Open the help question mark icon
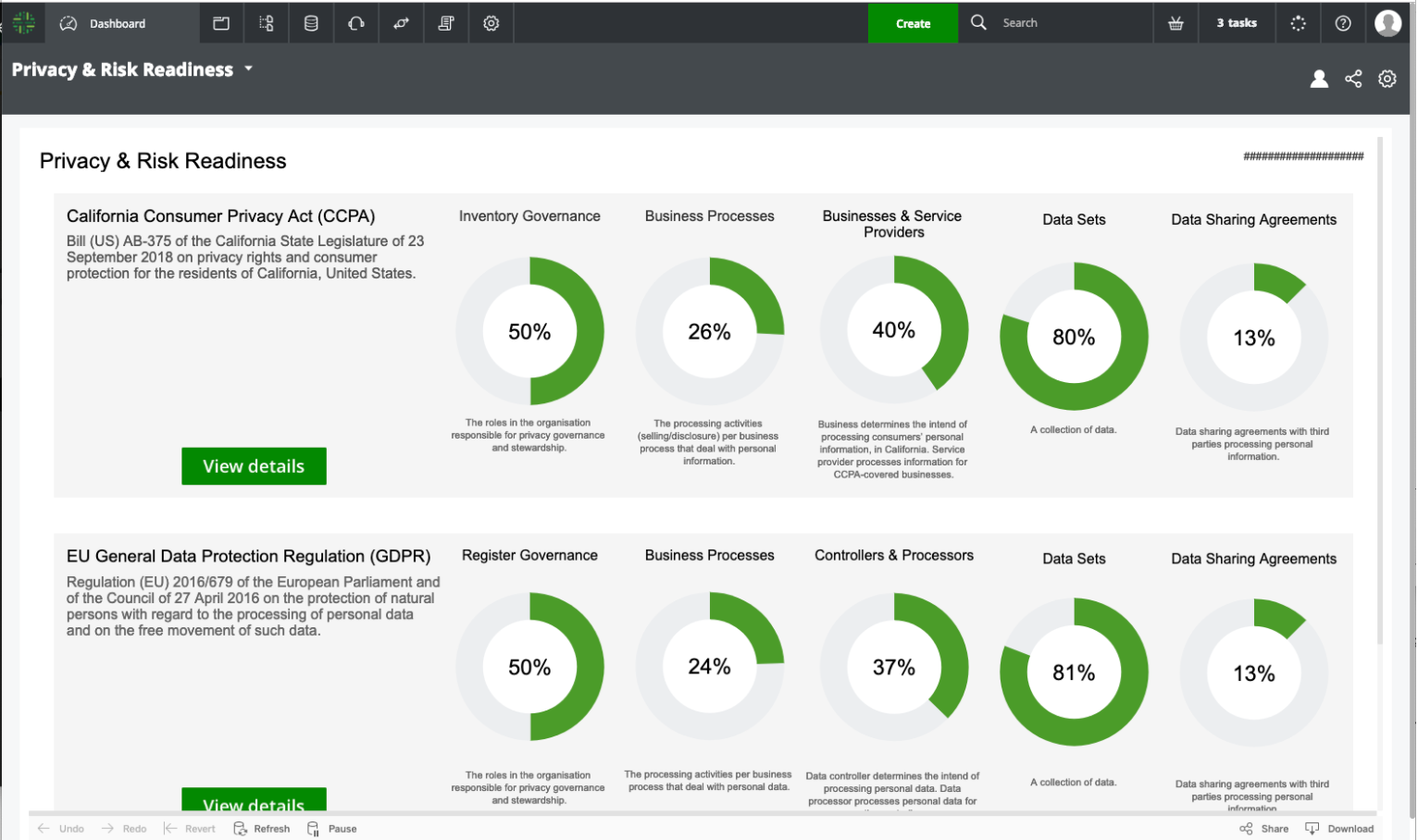1418x840 pixels. 1343,23
